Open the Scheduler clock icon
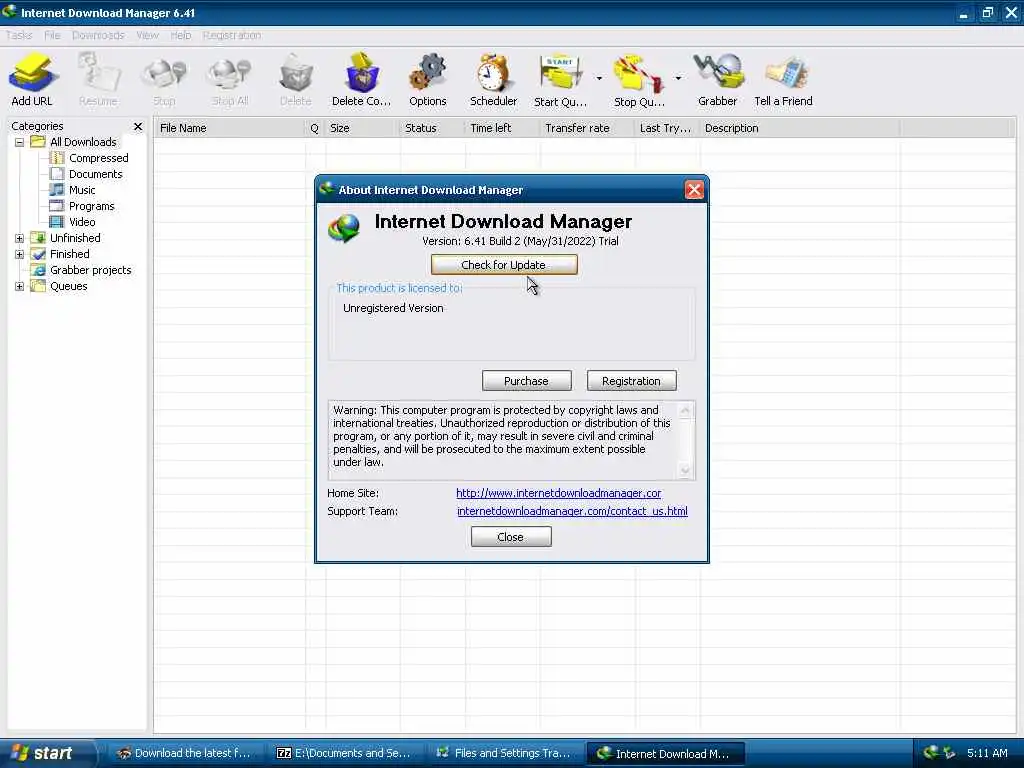 (x=493, y=73)
